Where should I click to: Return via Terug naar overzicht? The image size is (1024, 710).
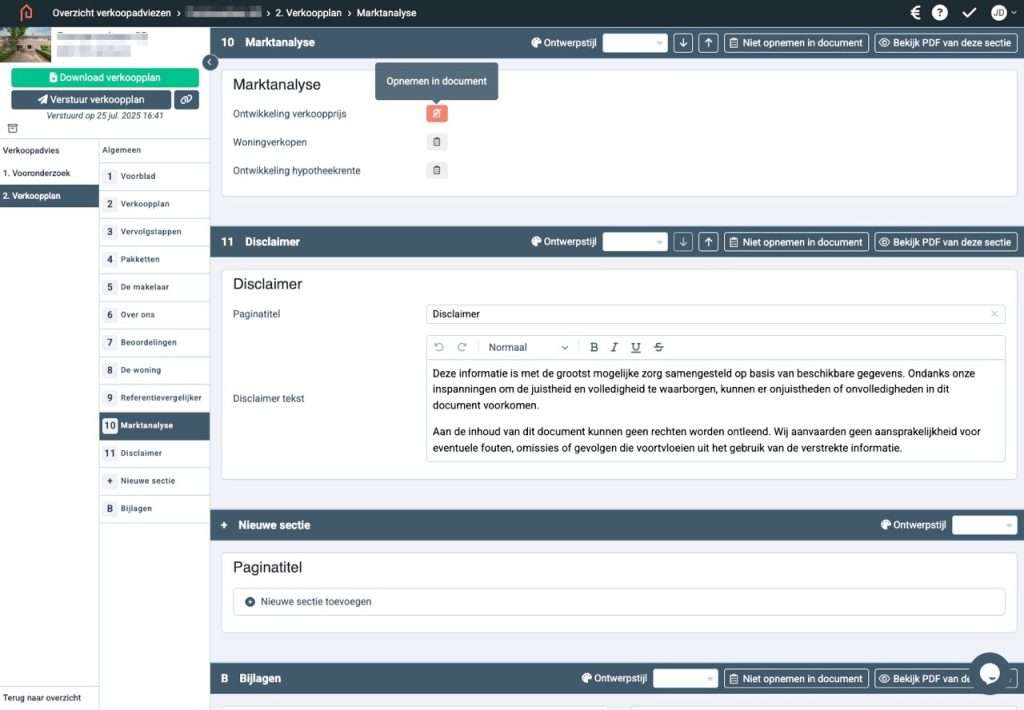42,698
